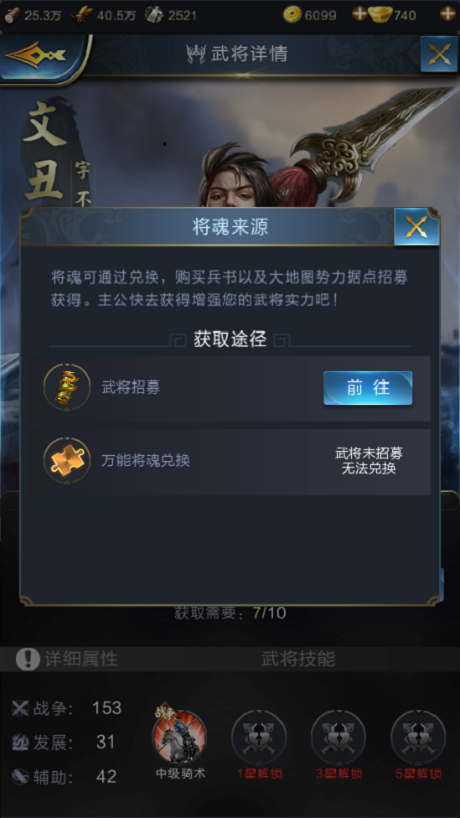Click the orange puzzle-piece 万能将魂兑换 icon
460x818 pixels.
click(67, 461)
